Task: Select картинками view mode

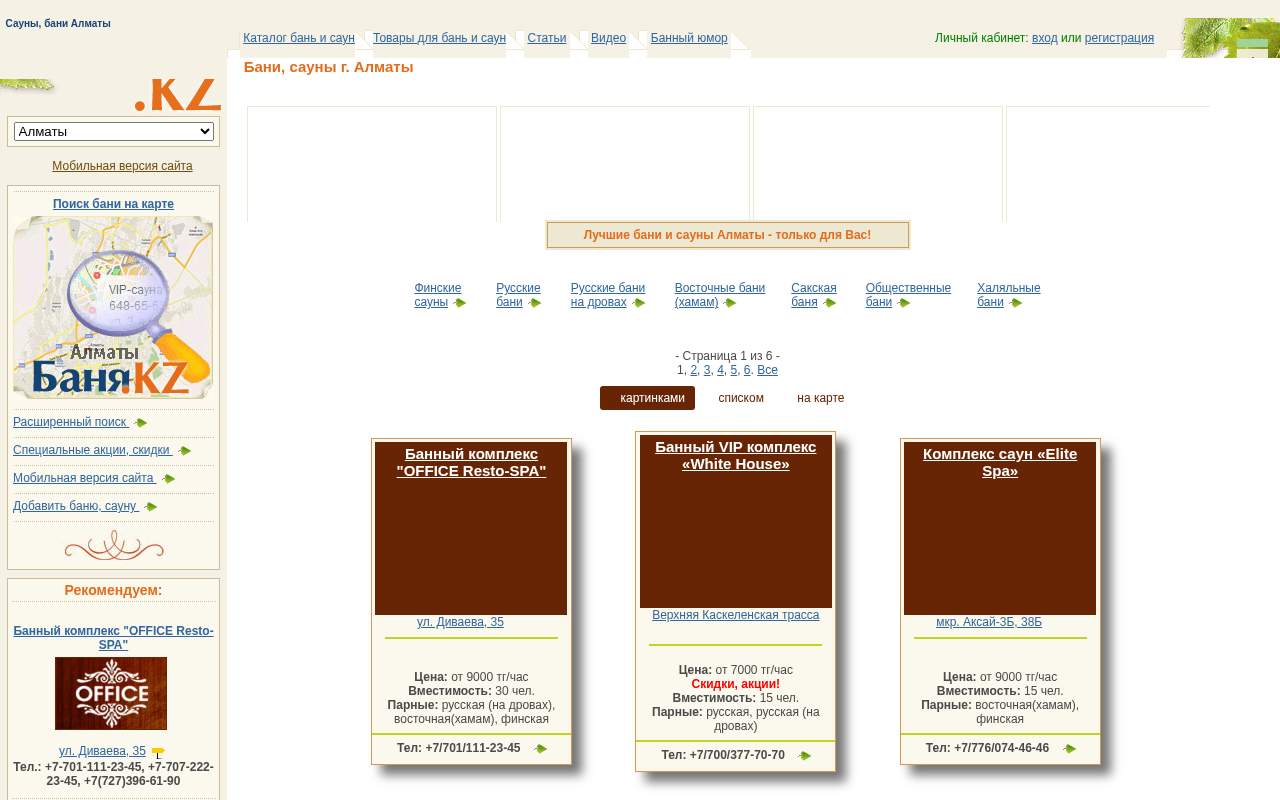Action: click(x=647, y=398)
